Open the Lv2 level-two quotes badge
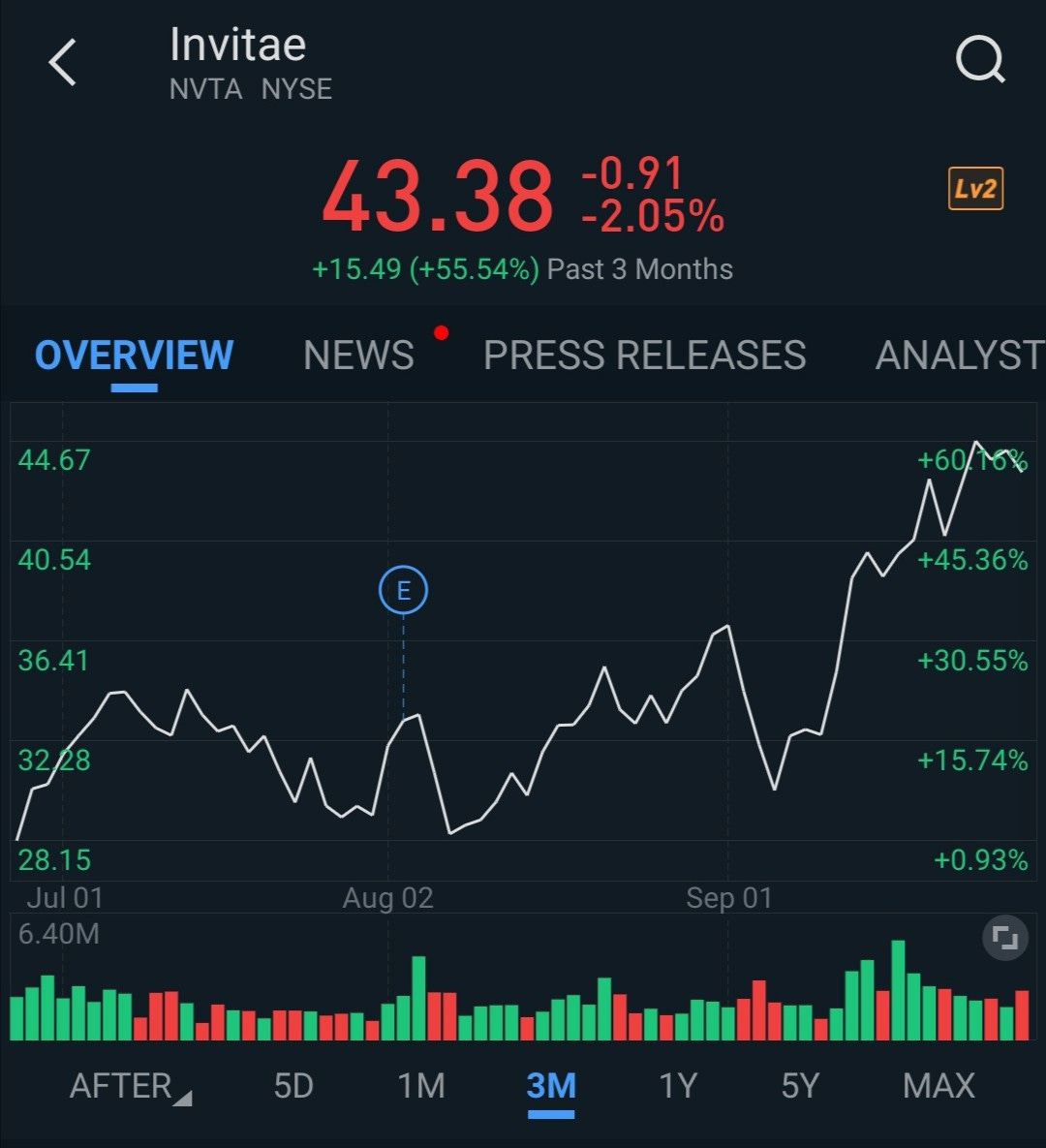Image resolution: width=1046 pixels, height=1148 pixels. pos(975,189)
